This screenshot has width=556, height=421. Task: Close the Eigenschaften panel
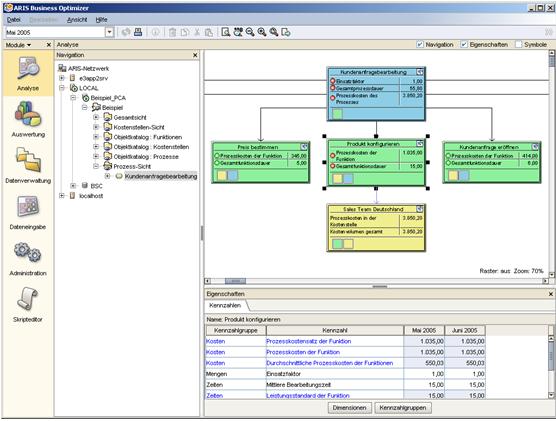[x=551, y=294]
